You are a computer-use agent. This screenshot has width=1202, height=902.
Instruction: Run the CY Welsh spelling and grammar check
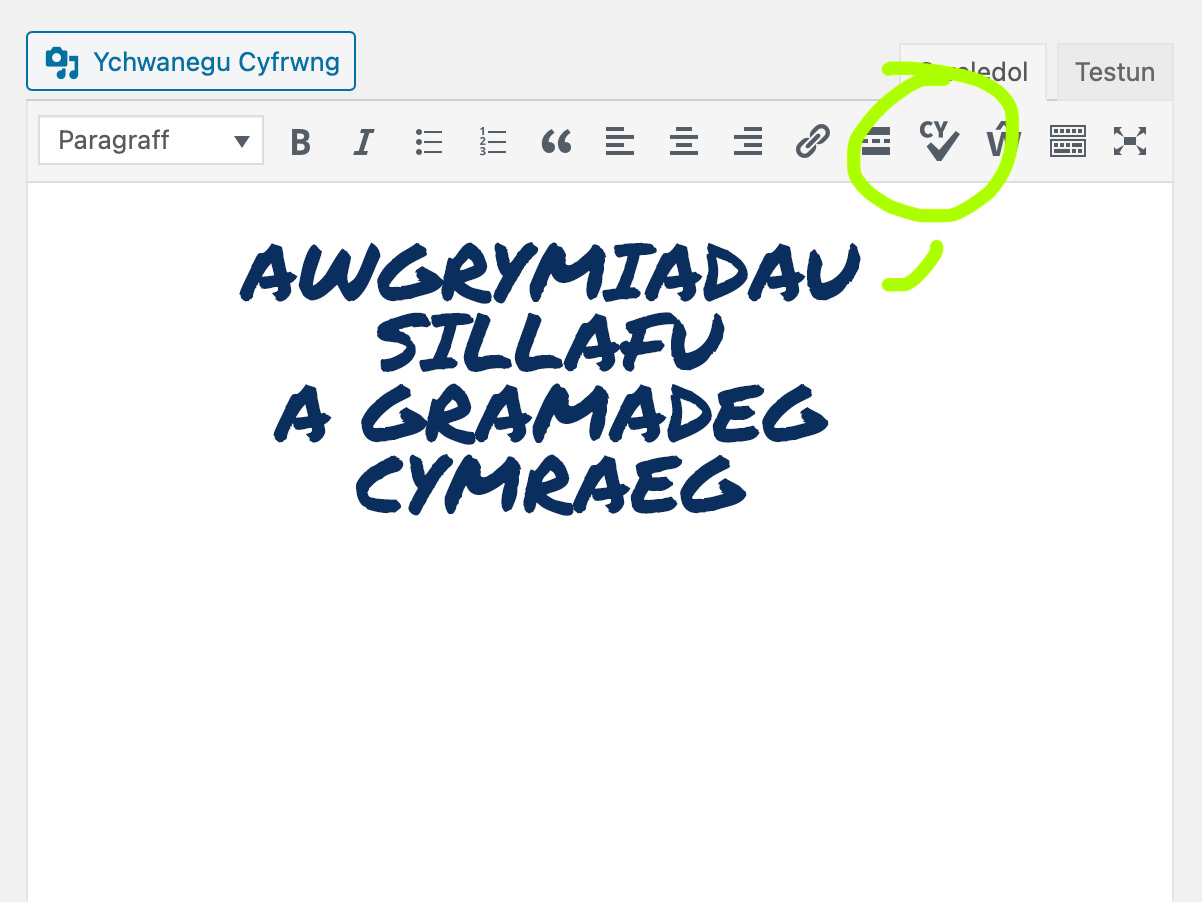[940, 142]
